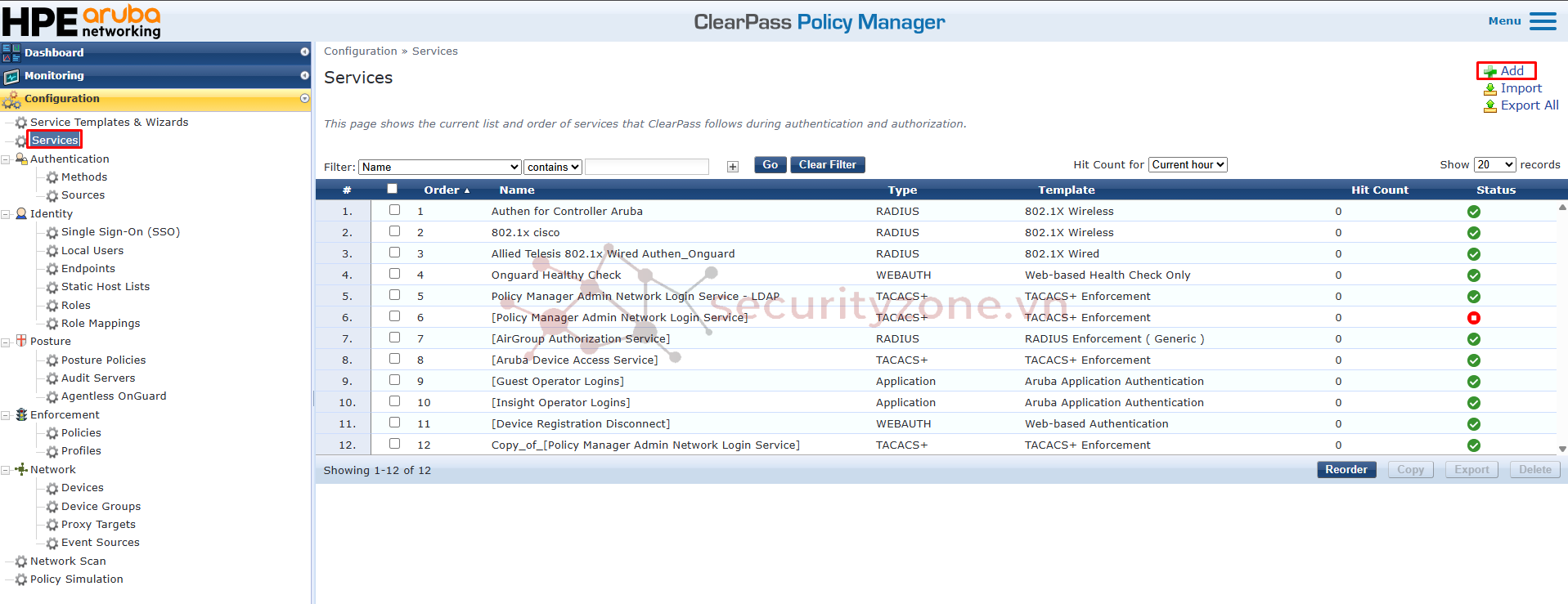Click the table scroll up arrow
This screenshot has width=1568, height=604.
pyautogui.click(x=1562, y=208)
